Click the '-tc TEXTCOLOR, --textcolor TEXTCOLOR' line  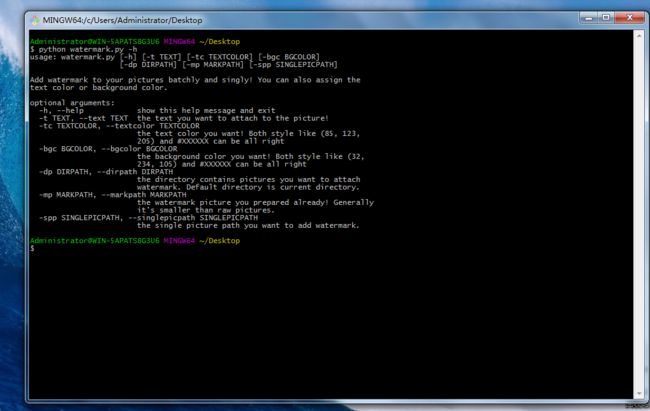point(119,126)
